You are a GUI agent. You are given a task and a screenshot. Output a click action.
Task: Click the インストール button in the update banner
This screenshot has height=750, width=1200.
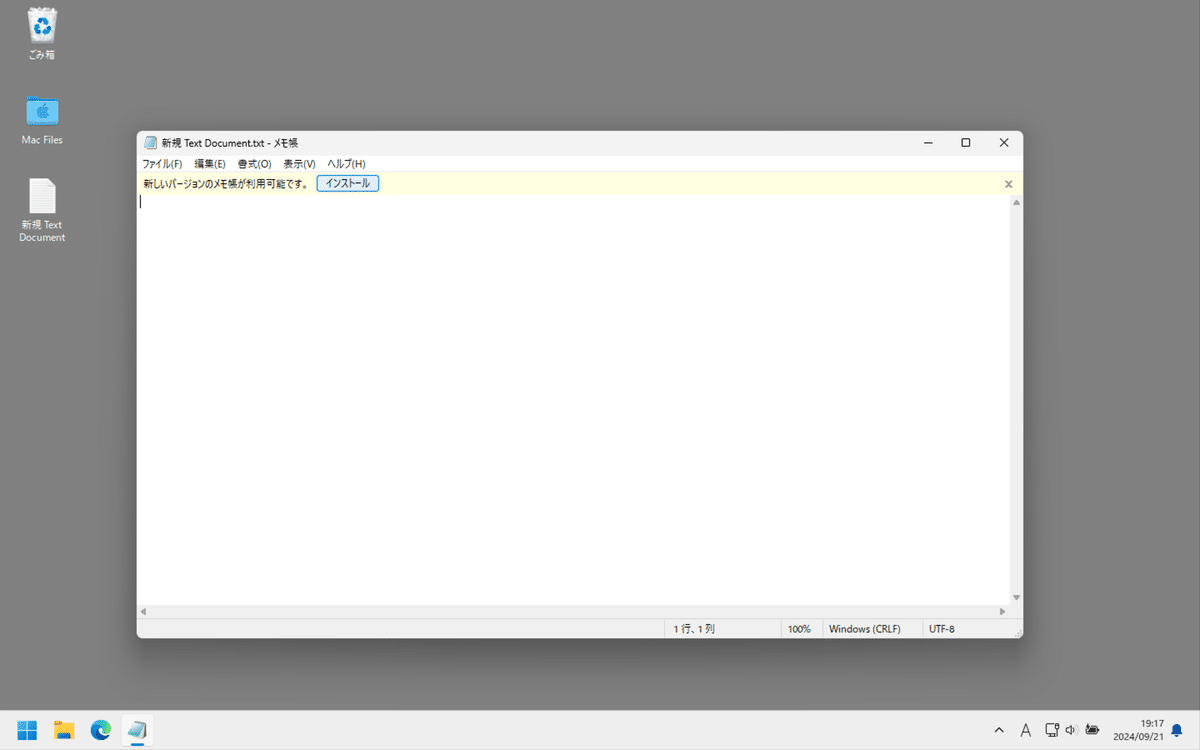coord(347,183)
